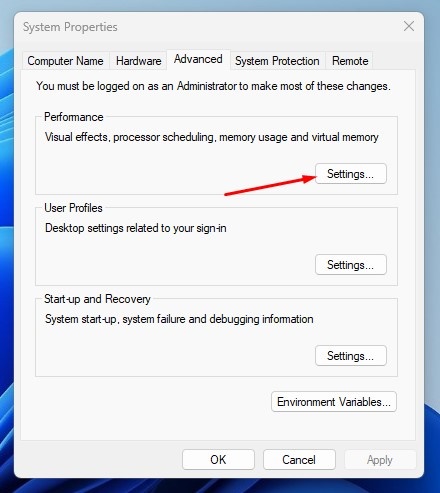Click the Performance group label
440x493 pixels.
(74, 117)
